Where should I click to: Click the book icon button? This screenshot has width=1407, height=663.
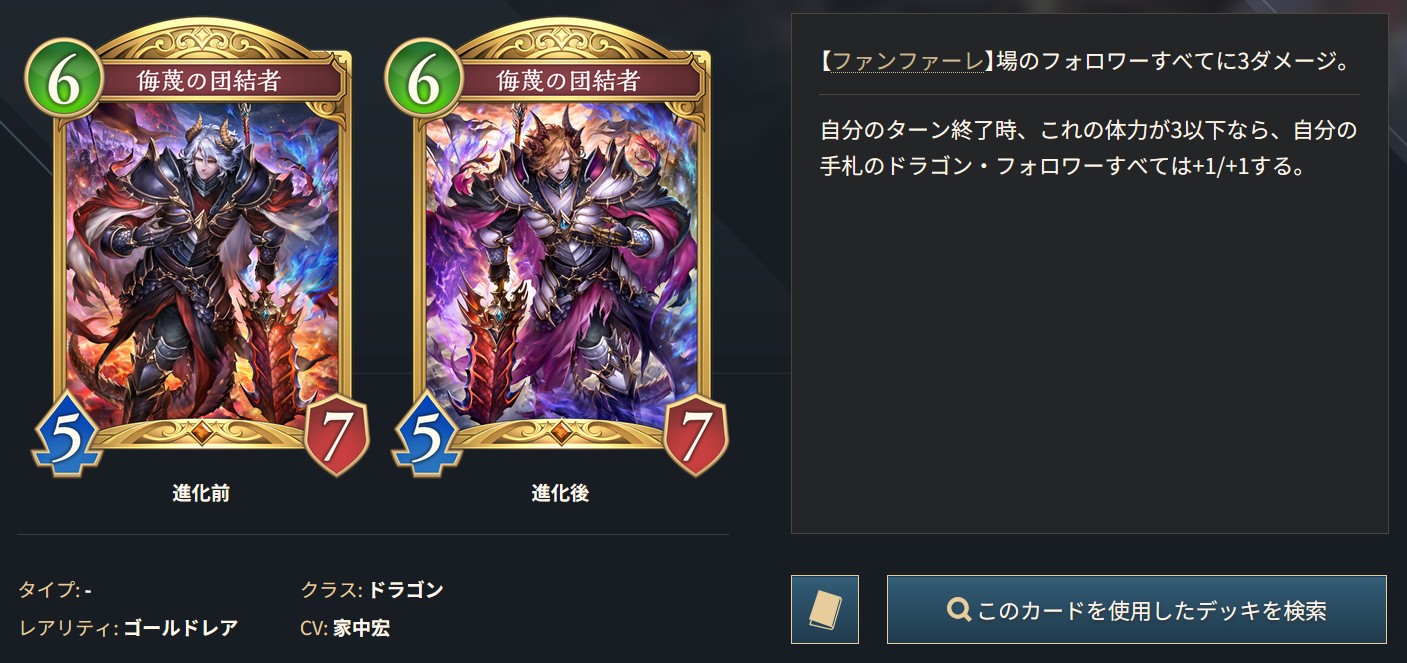[x=825, y=609]
